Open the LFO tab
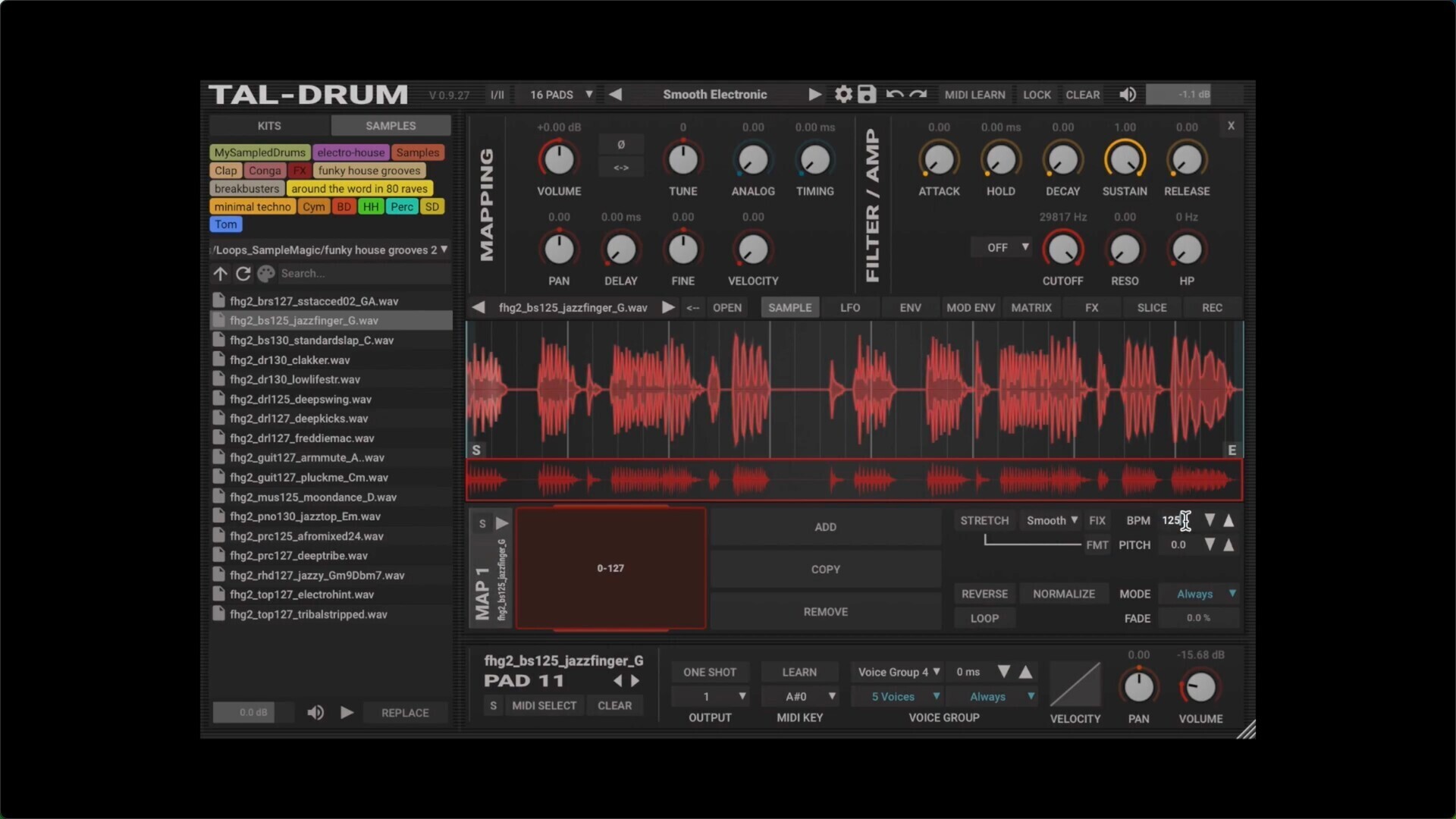1456x819 pixels. (850, 308)
